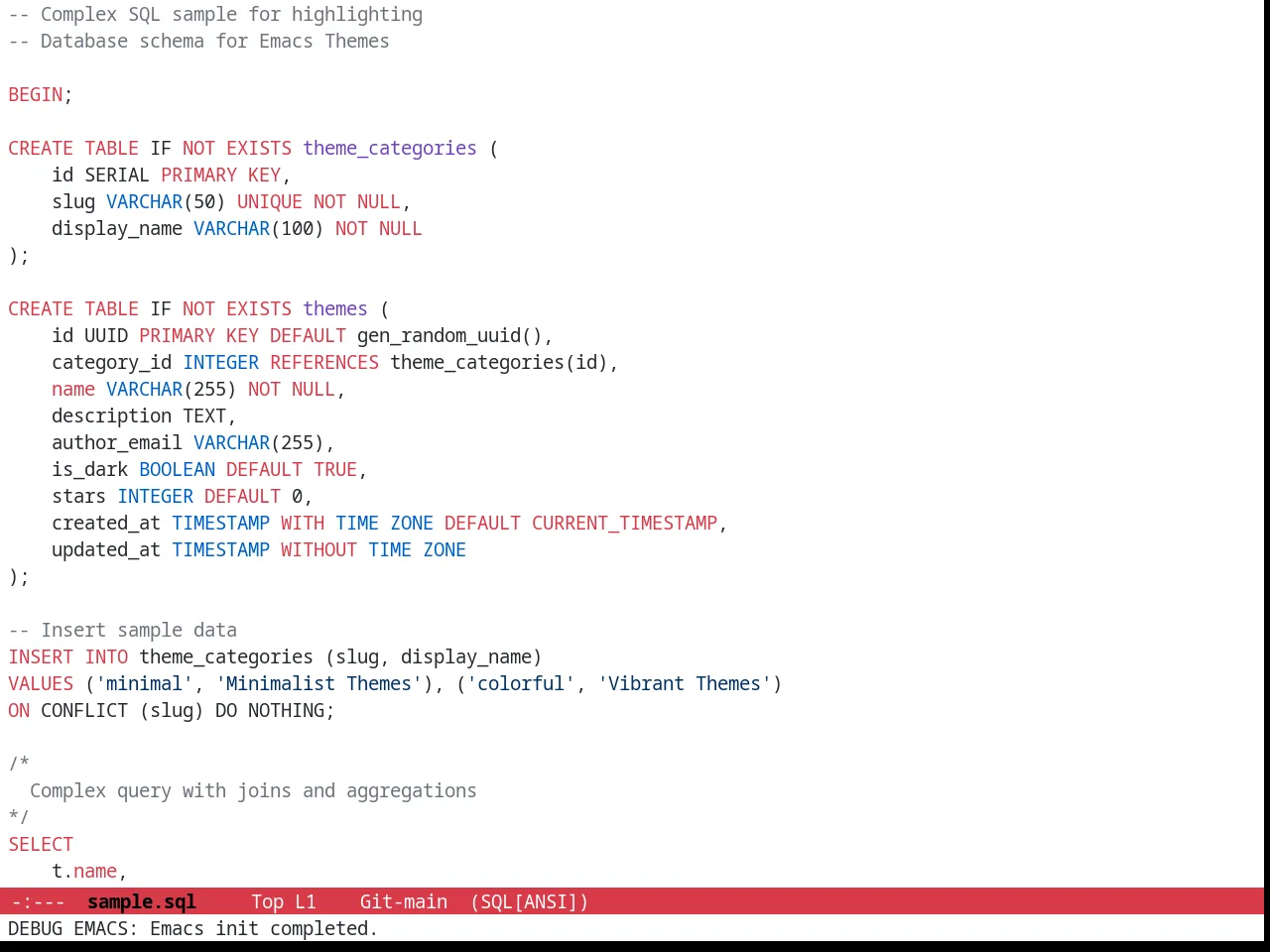Click author_email column name
Viewport: 1270px width, 952px height.
coord(117,442)
